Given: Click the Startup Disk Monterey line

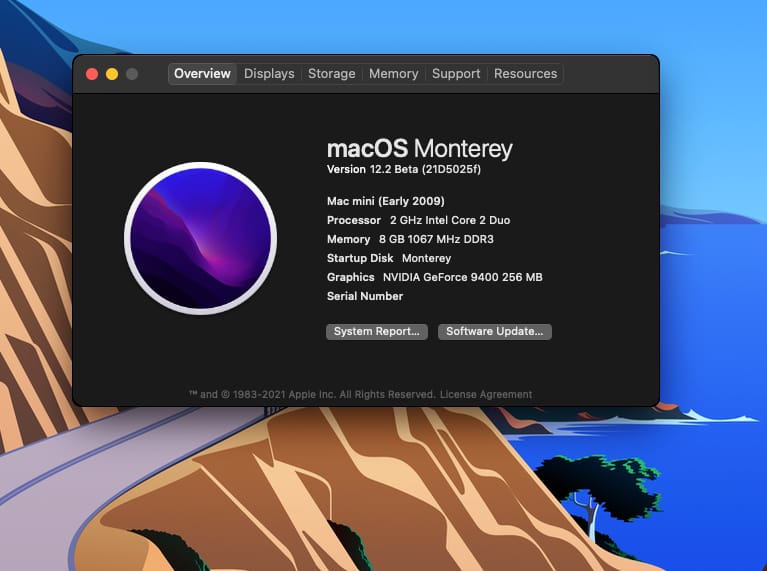Looking at the screenshot, I should [x=389, y=258].
